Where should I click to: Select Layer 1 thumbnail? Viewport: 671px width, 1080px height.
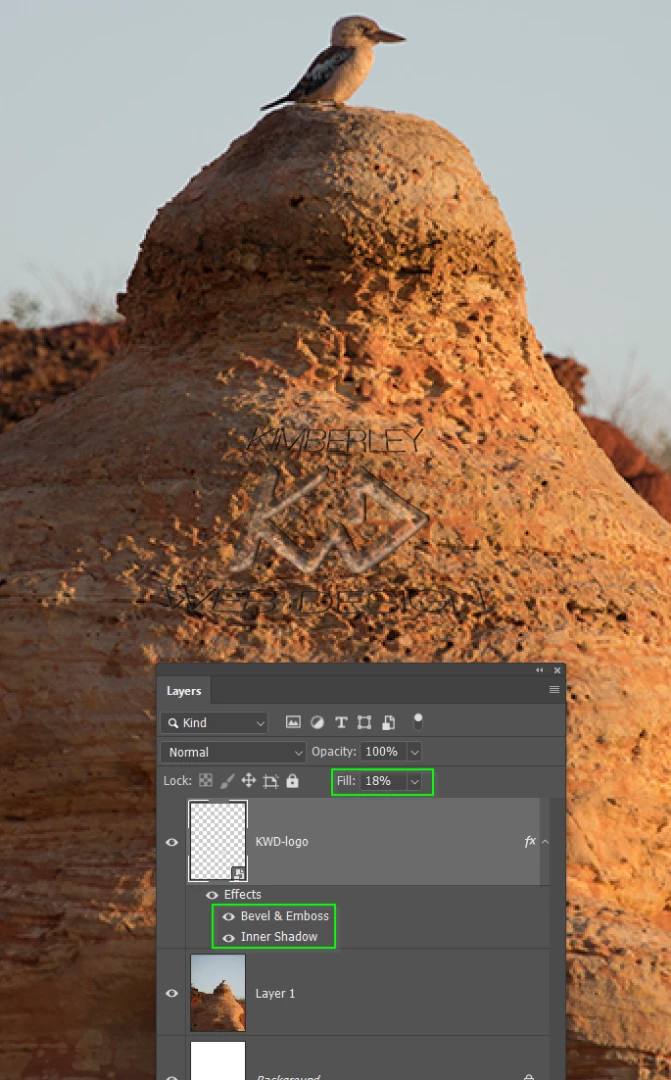coord(218,993)
